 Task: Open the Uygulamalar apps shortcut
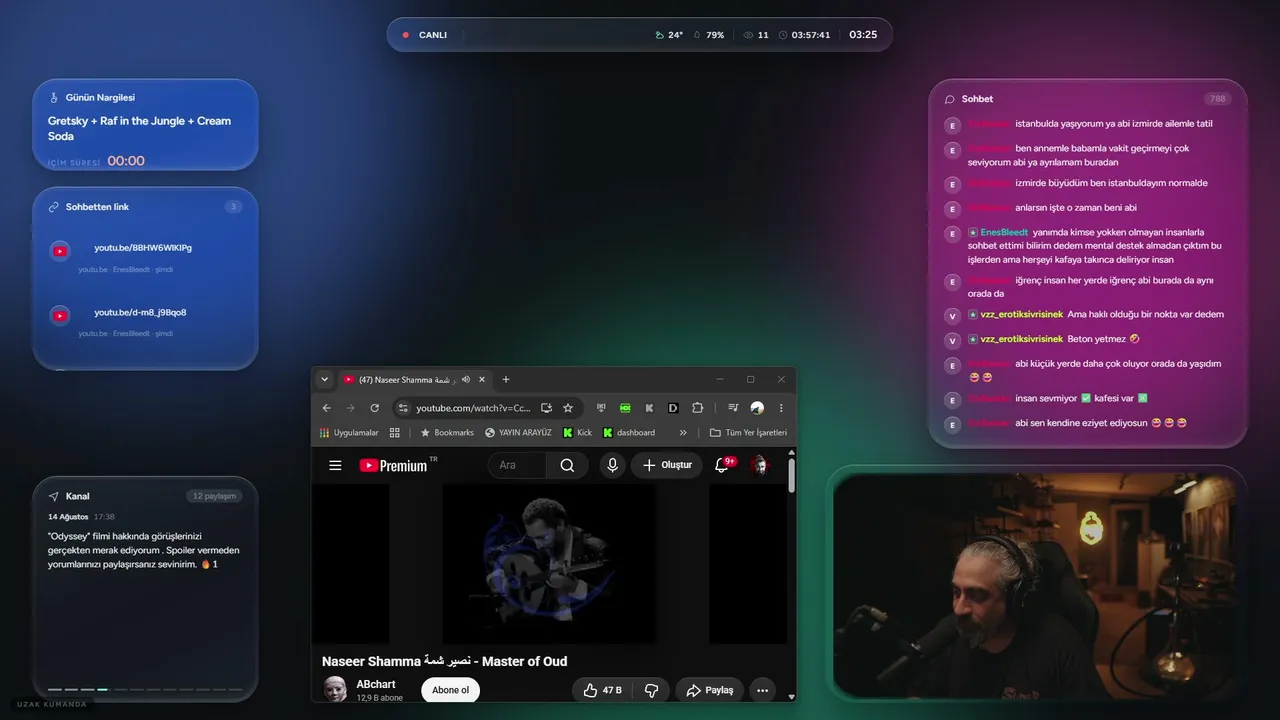tap(349, 433)
